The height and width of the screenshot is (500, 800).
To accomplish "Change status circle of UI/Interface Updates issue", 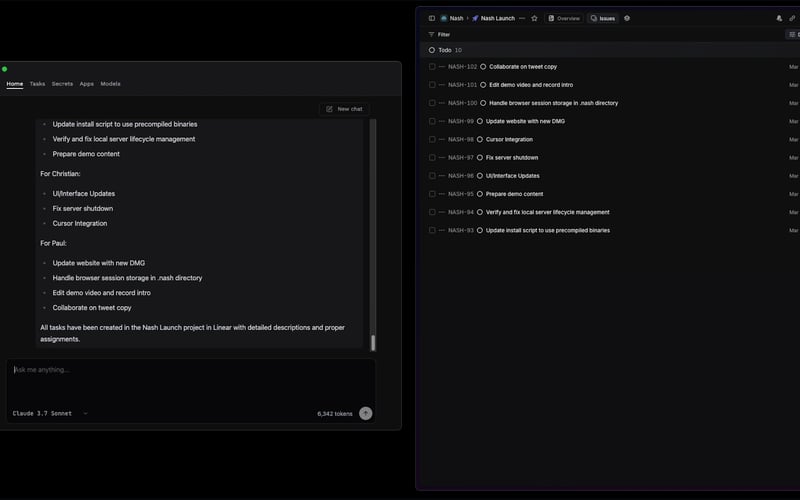I will point(480,176).
